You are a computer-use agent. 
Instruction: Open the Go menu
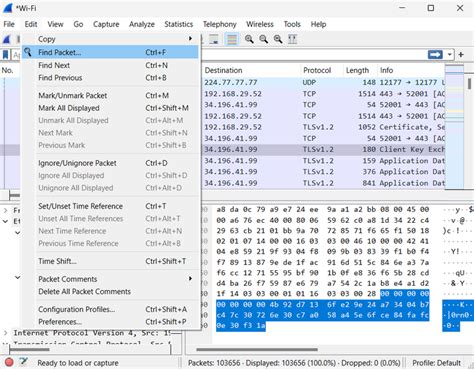point(78,24)
